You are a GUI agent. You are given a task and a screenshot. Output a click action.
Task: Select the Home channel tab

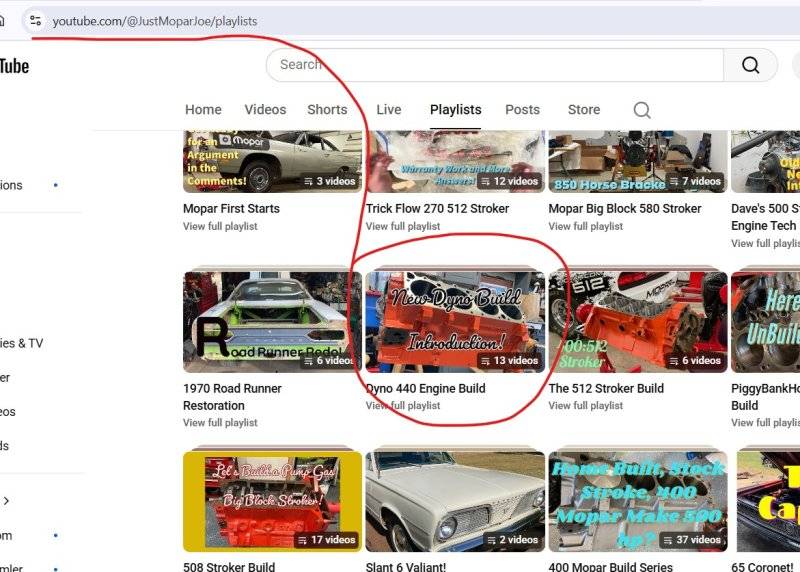pos(203,110)
